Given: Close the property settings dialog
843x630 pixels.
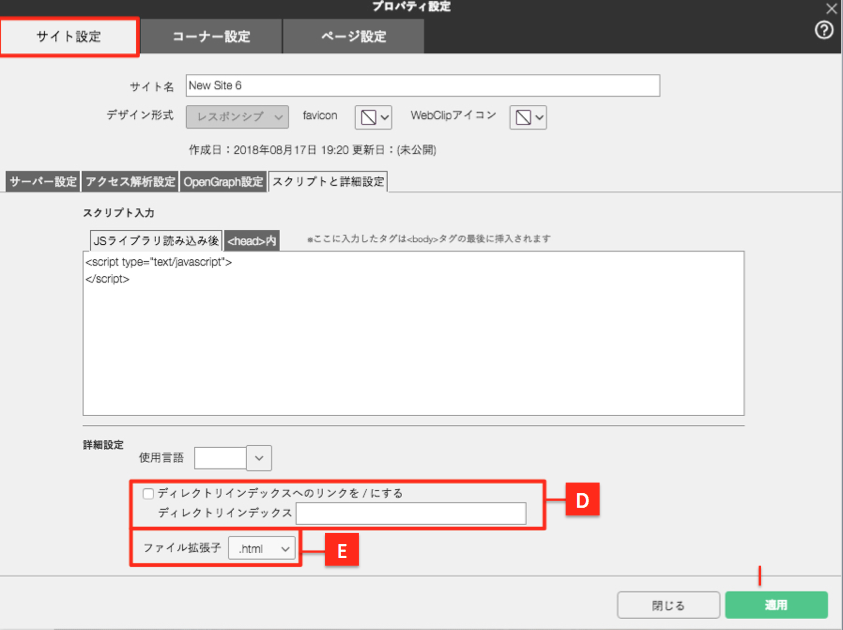Looking at the screenshot, I should pyautogui.click(x=831, y=8).
